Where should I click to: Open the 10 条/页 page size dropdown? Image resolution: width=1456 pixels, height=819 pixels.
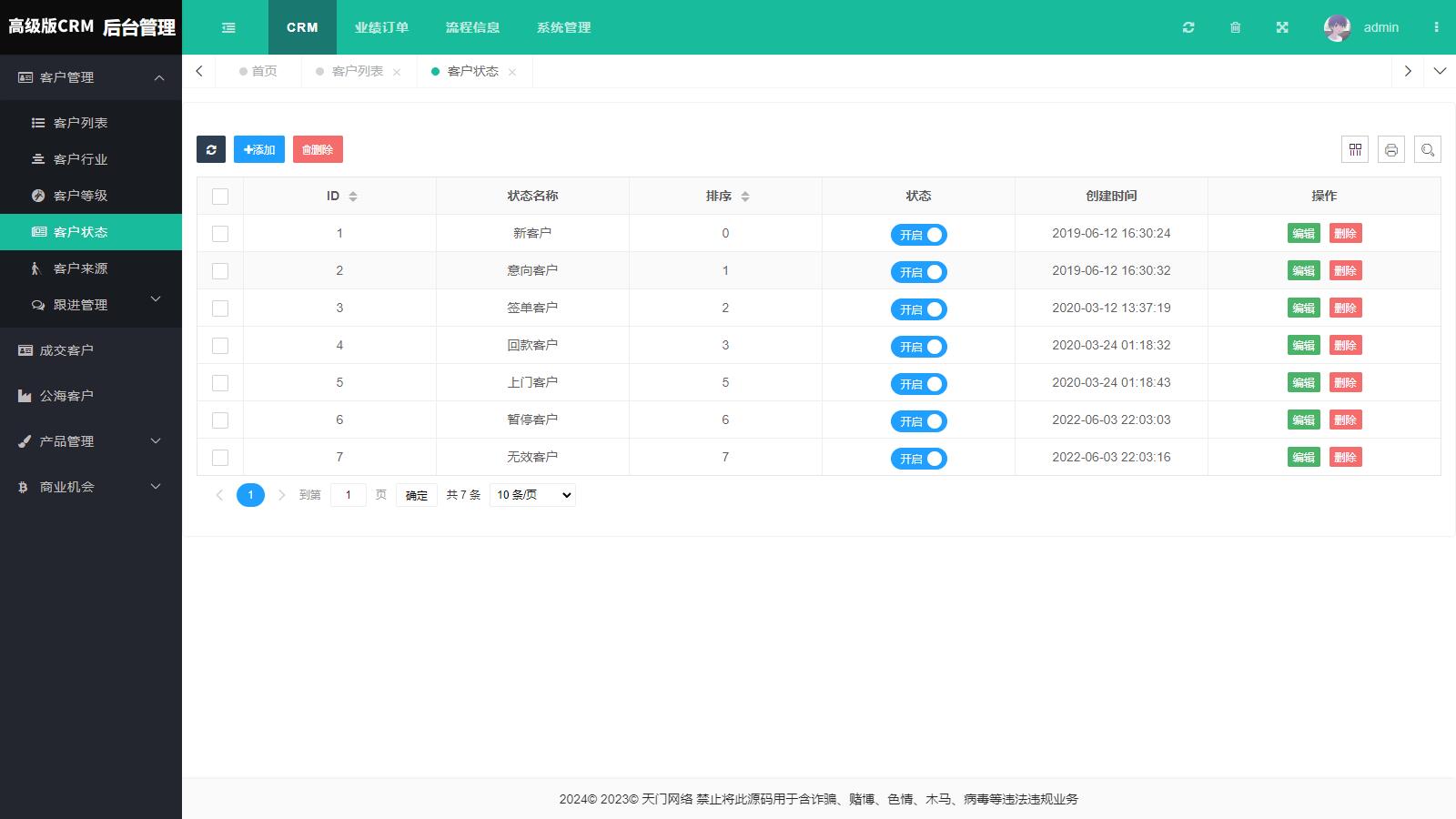click(x=531, y=494)
